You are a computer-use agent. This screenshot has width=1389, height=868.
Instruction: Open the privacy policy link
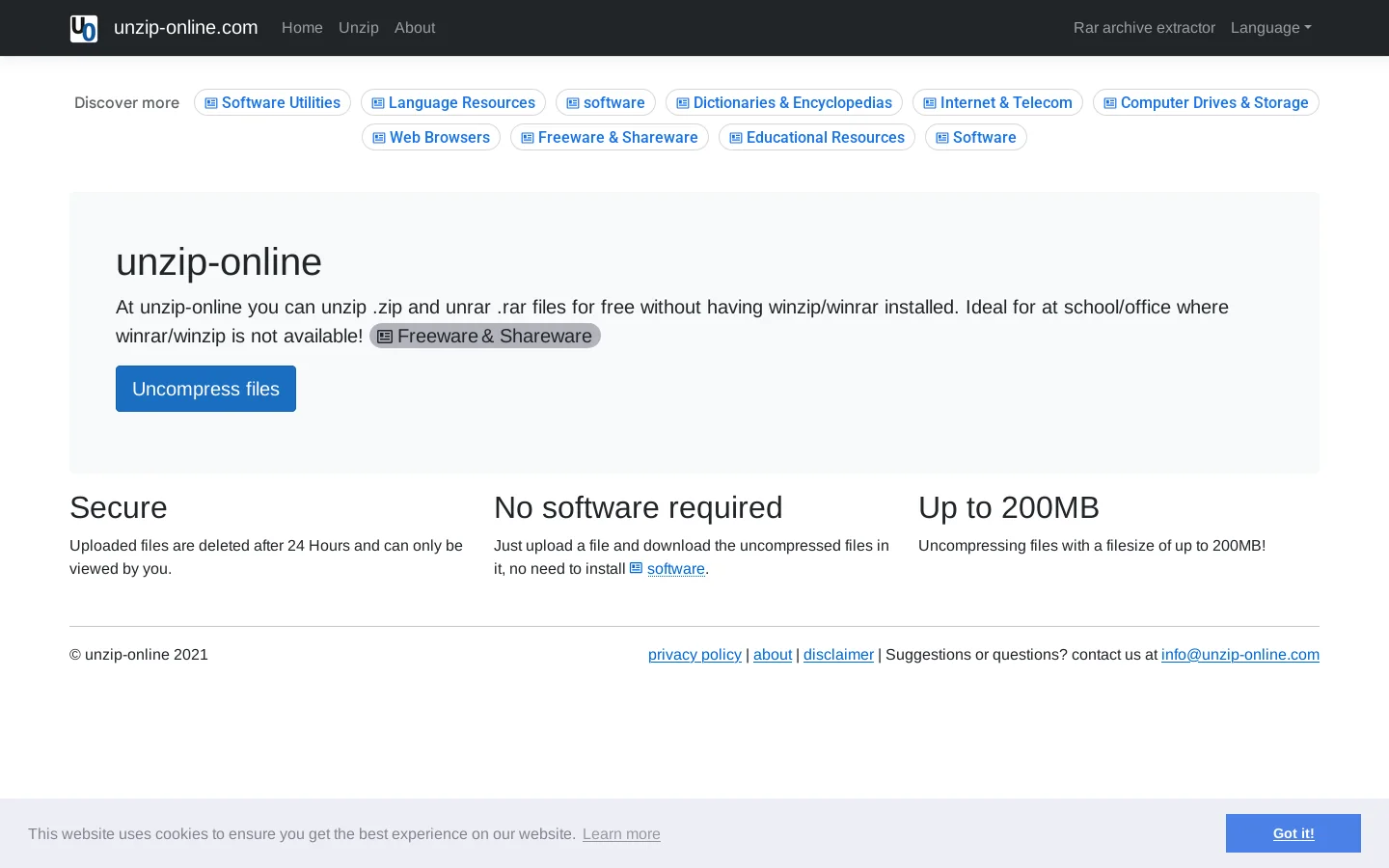[x=694, y=655]
